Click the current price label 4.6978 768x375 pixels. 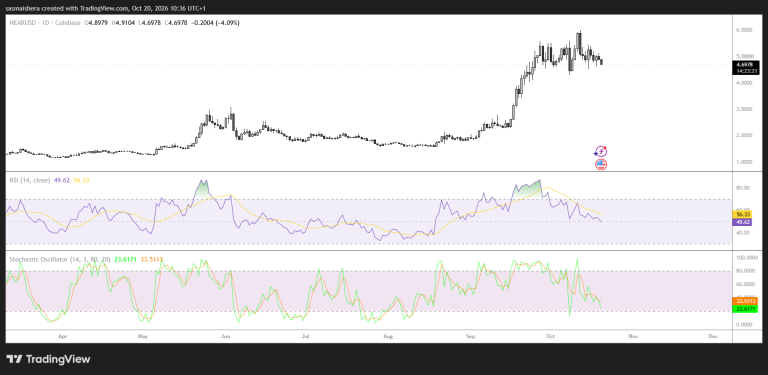(x=746, y=65)
